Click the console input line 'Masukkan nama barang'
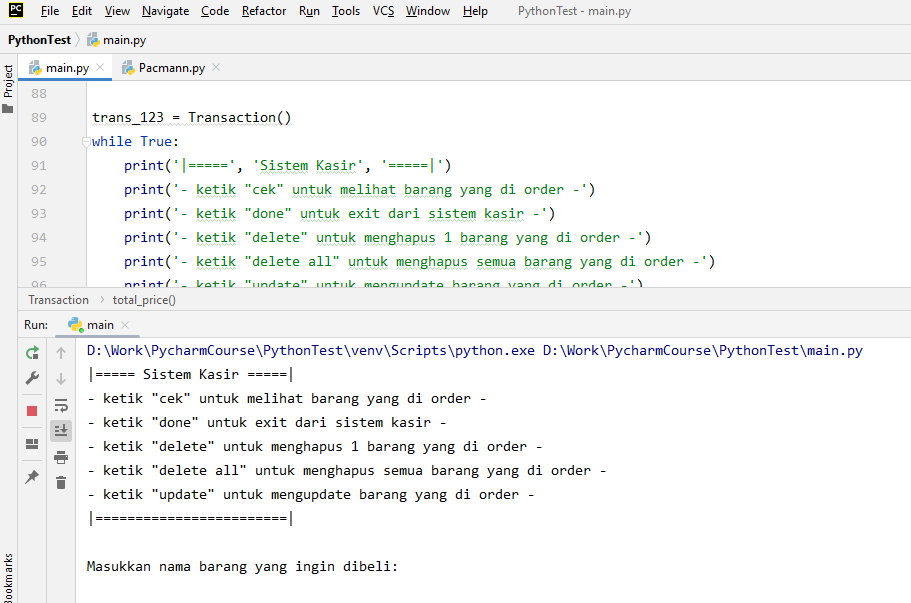 242,566
